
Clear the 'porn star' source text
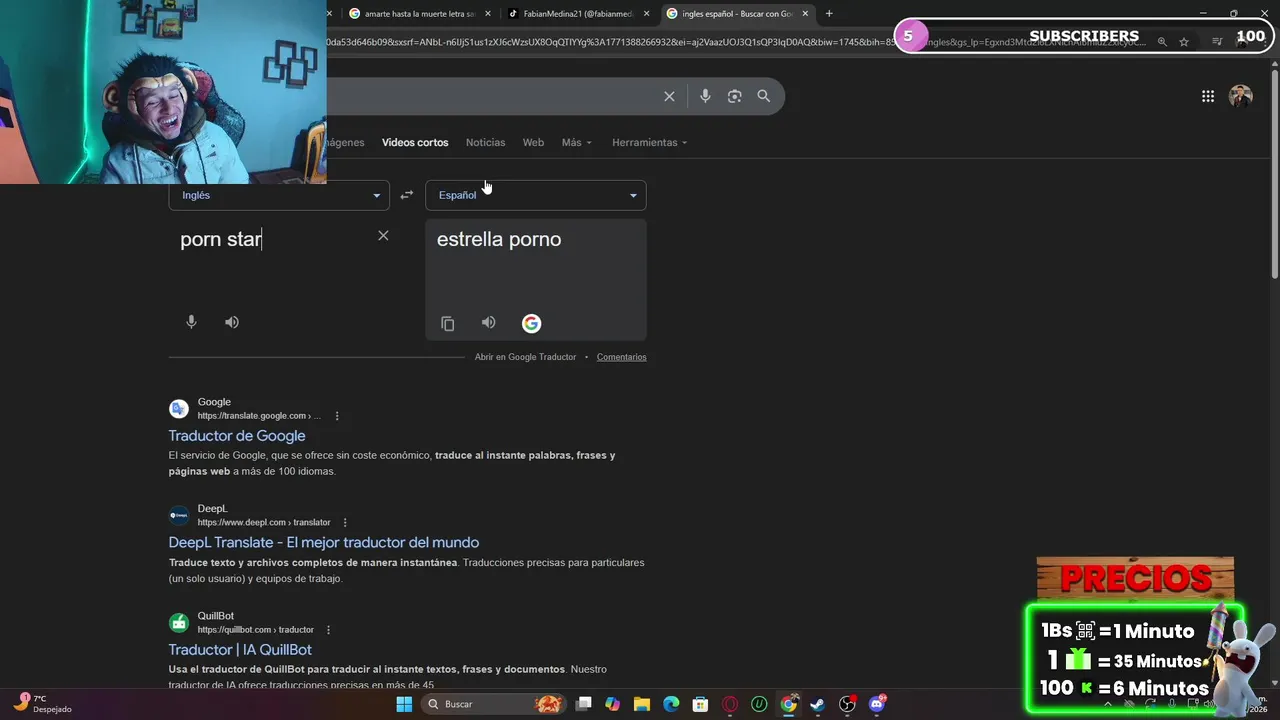383,236
